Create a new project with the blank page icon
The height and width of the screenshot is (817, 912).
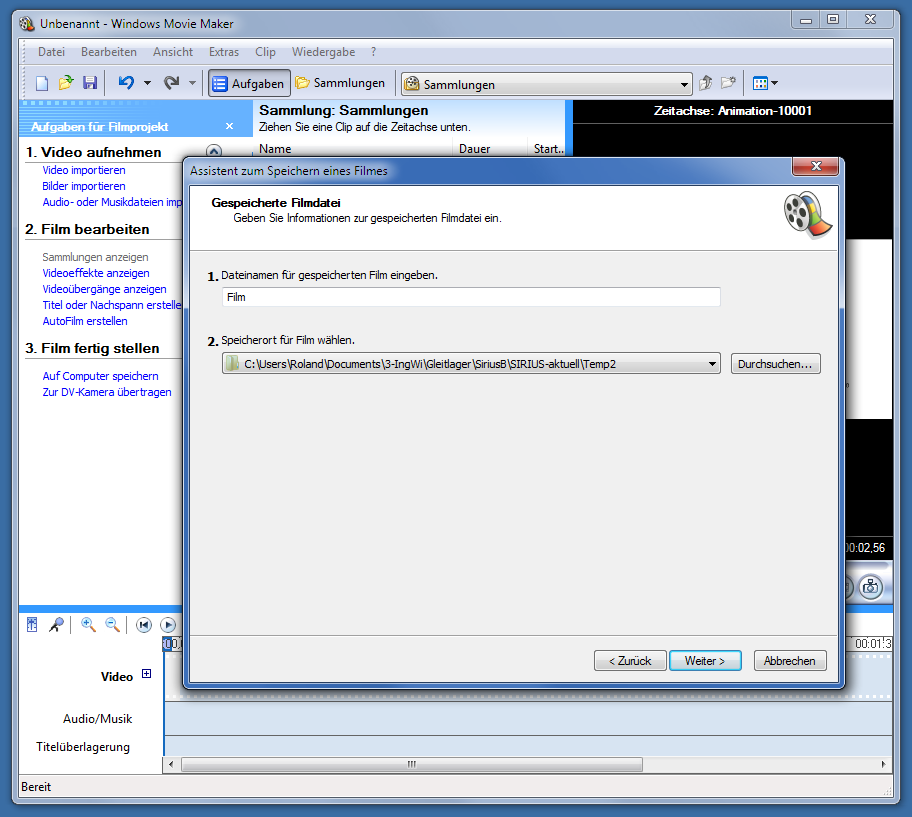[42, 83]
